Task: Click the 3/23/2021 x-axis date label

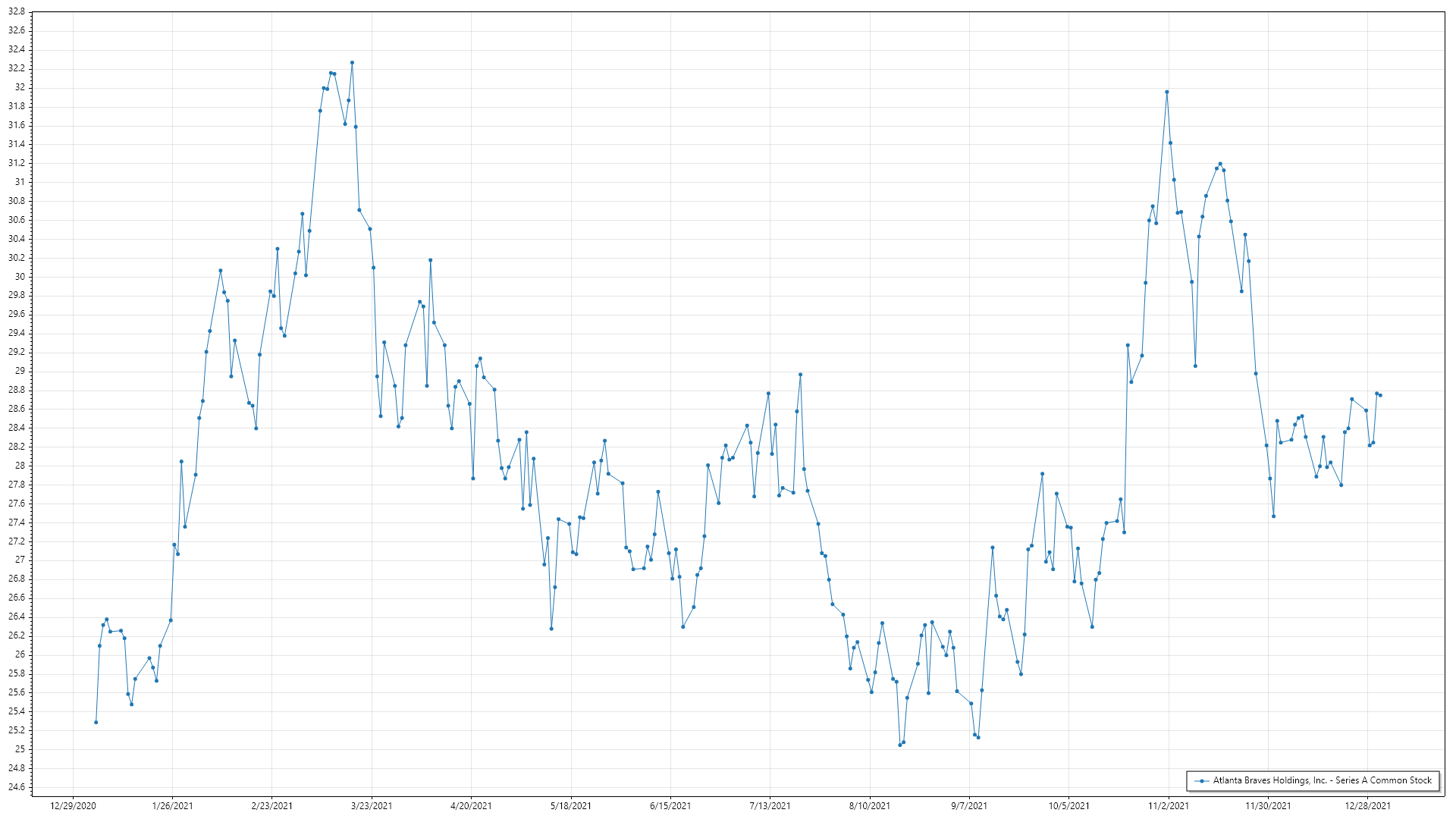Action: click(x=372, y=805)
